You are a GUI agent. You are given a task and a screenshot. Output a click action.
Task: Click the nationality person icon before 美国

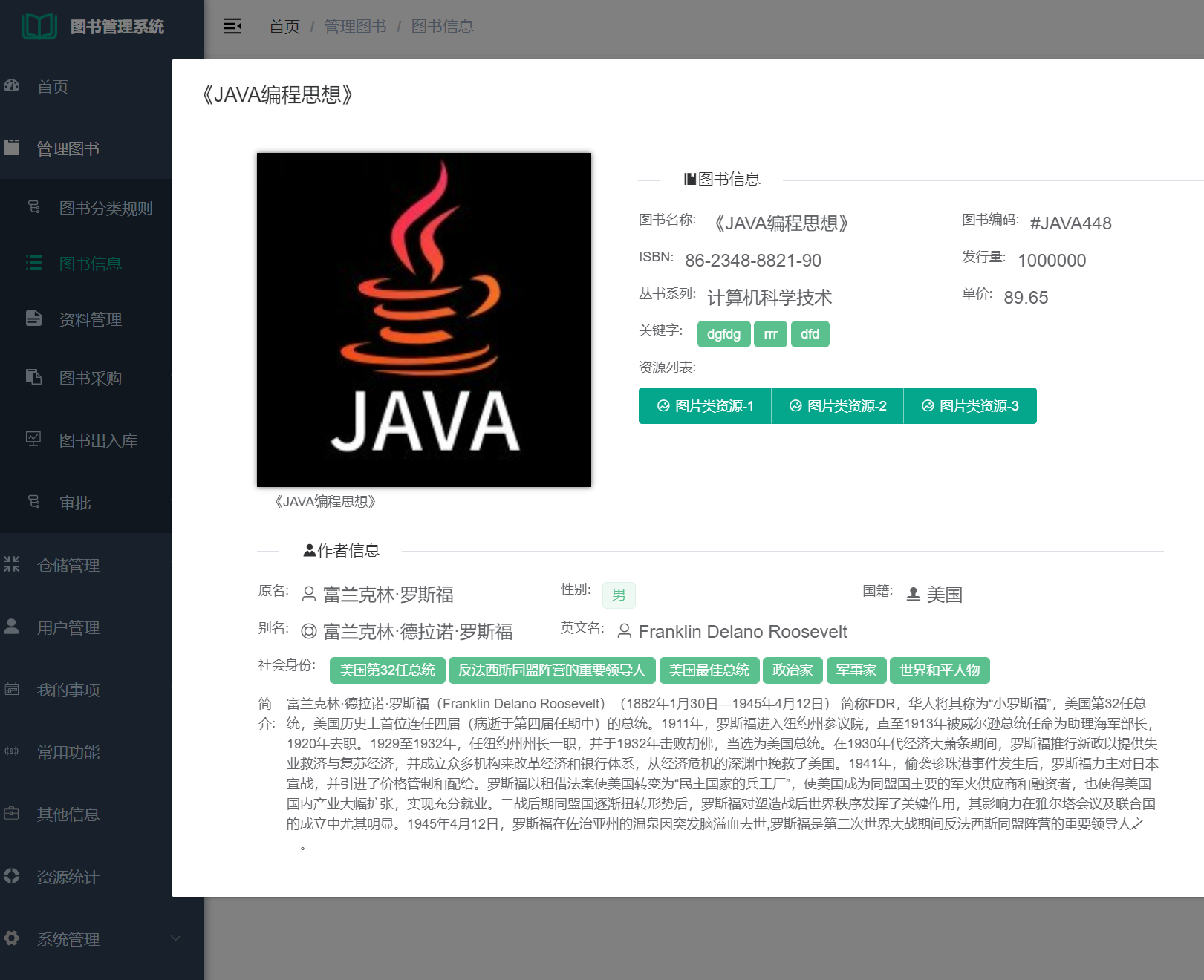pyautogui.click(x=914, y=594)
